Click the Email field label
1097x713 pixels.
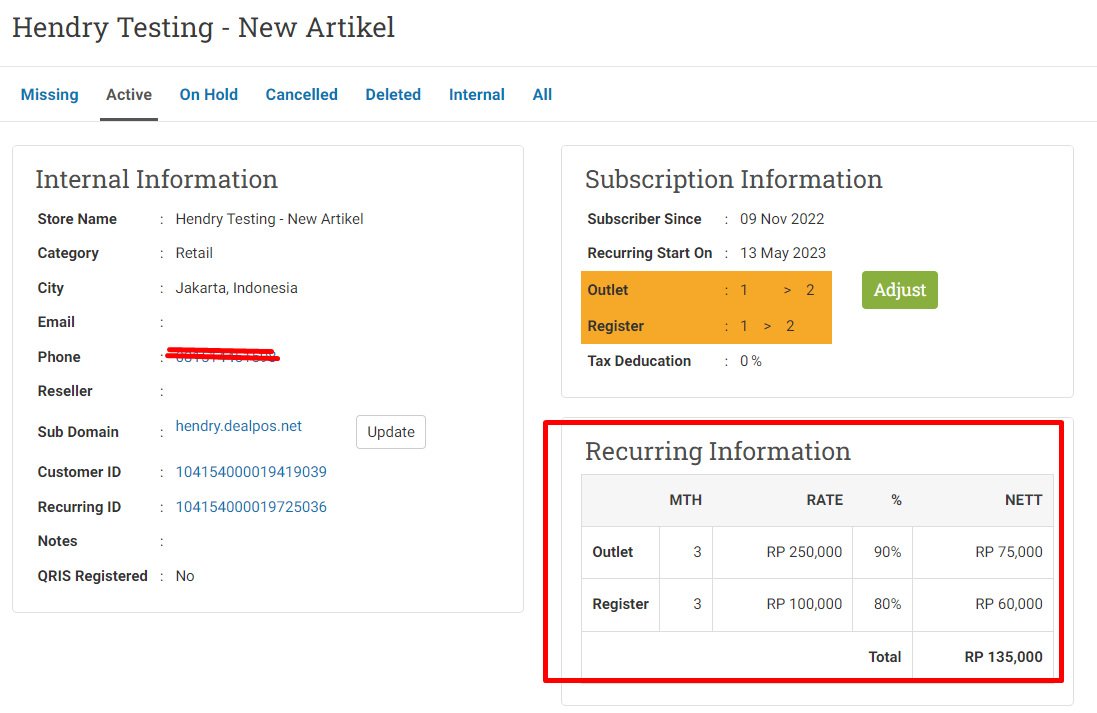pyautogui.click(x=56, y=323)
